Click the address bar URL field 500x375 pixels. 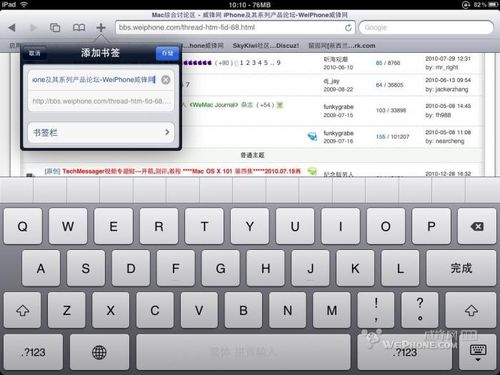pos(235,27)
